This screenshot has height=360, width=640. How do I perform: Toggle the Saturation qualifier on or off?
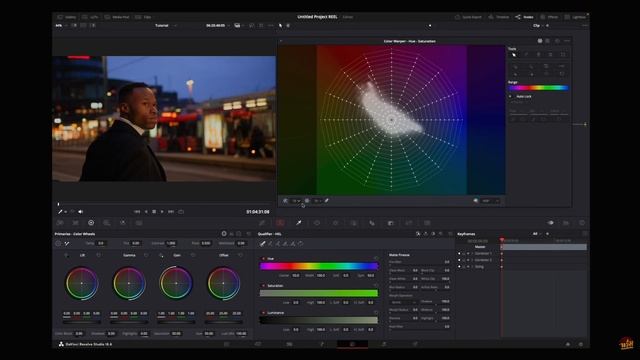263,286
